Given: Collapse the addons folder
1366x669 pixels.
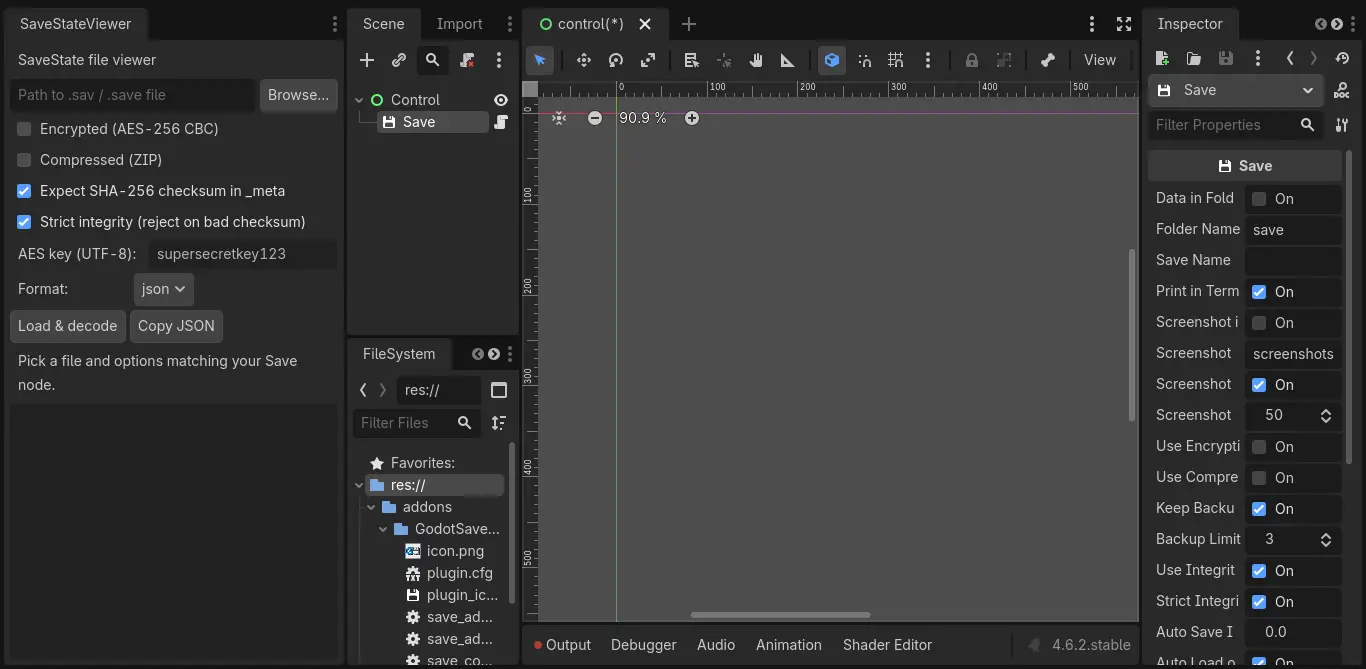Looking at the screenshot, I should 372,507.
